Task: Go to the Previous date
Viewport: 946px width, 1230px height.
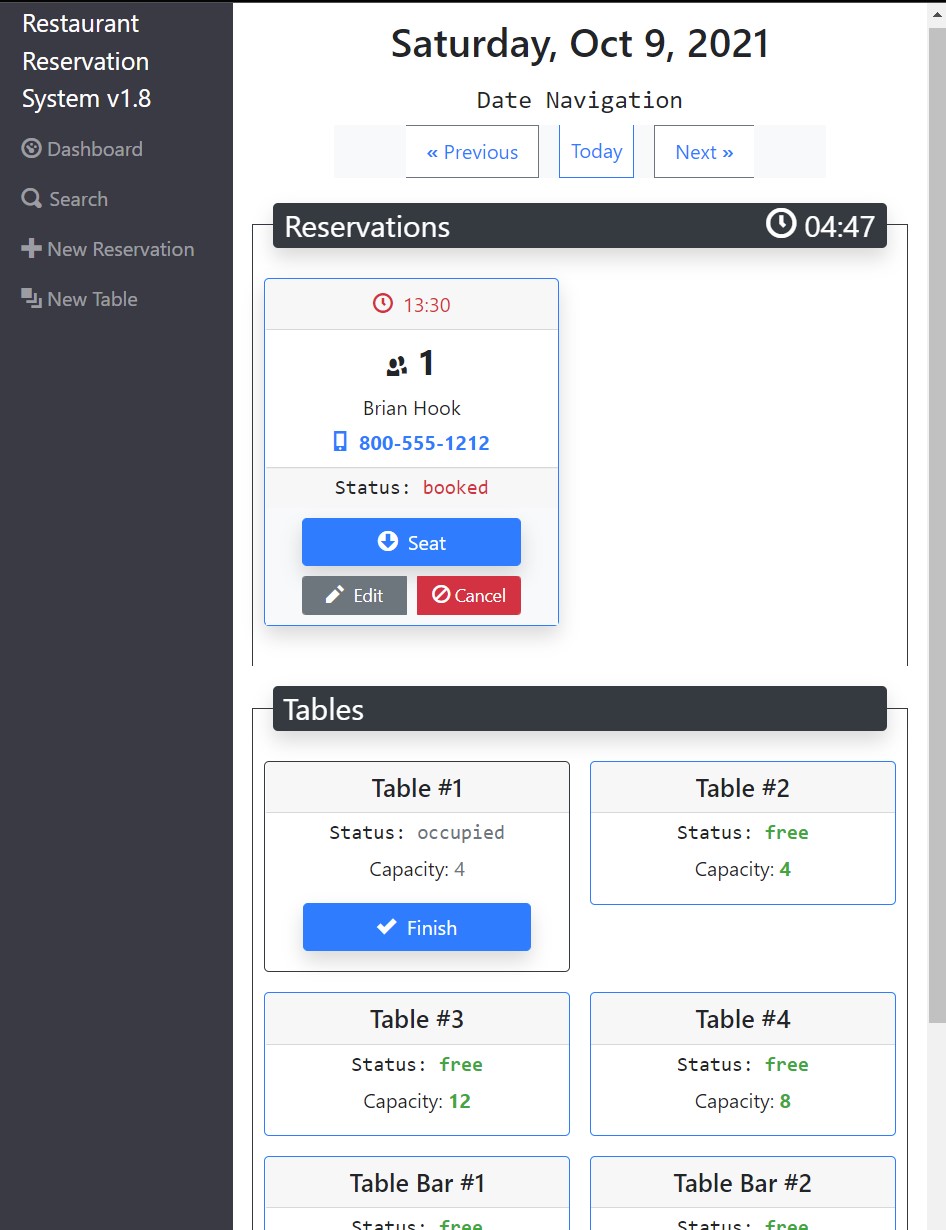Action: (x=472, y=152)
